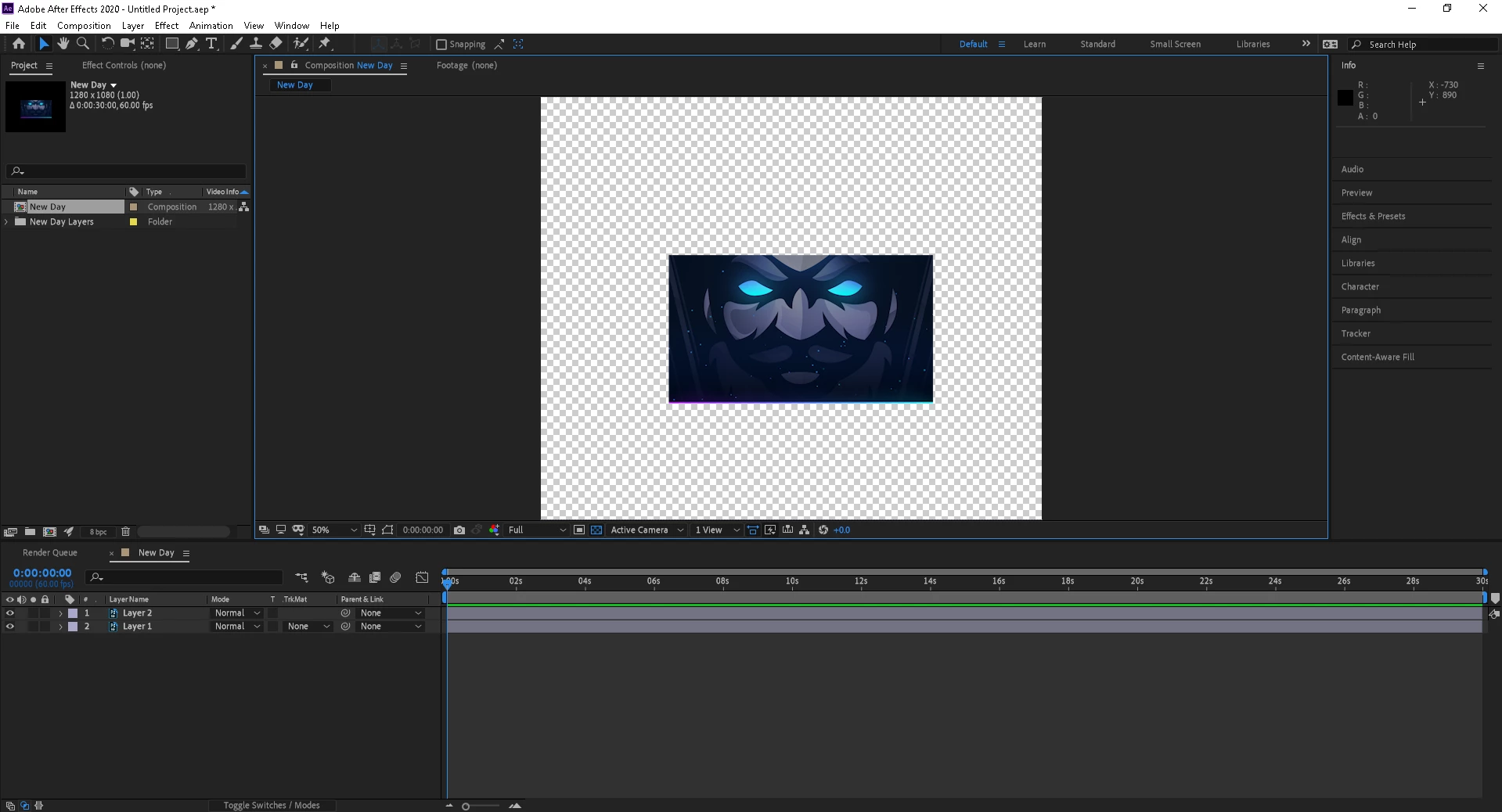Select the Clone Stamp tool
The width and height of the screenshot is (1502, 812).
(x=256, y=44)
